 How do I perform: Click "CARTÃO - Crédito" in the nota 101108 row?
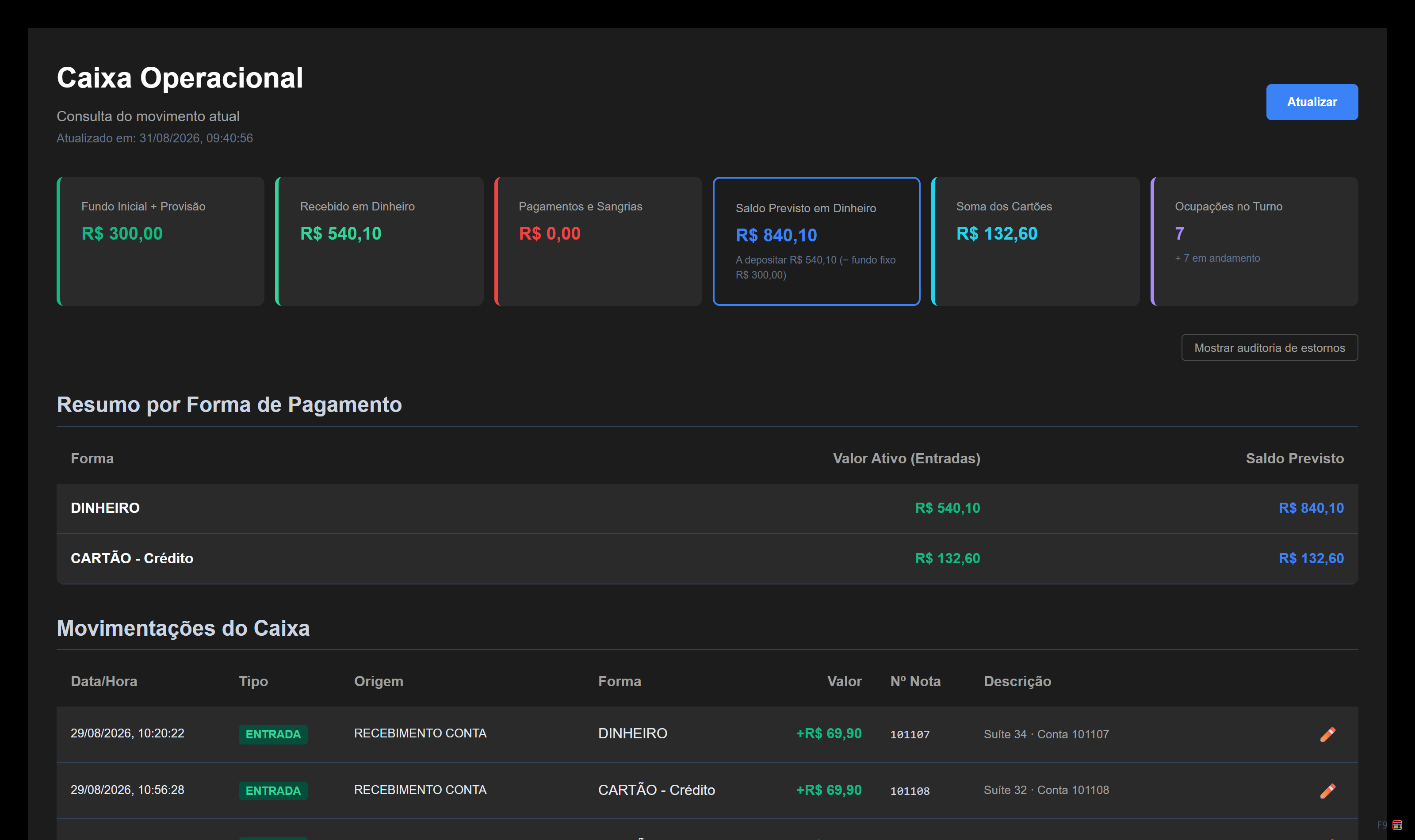coord(657,790)
